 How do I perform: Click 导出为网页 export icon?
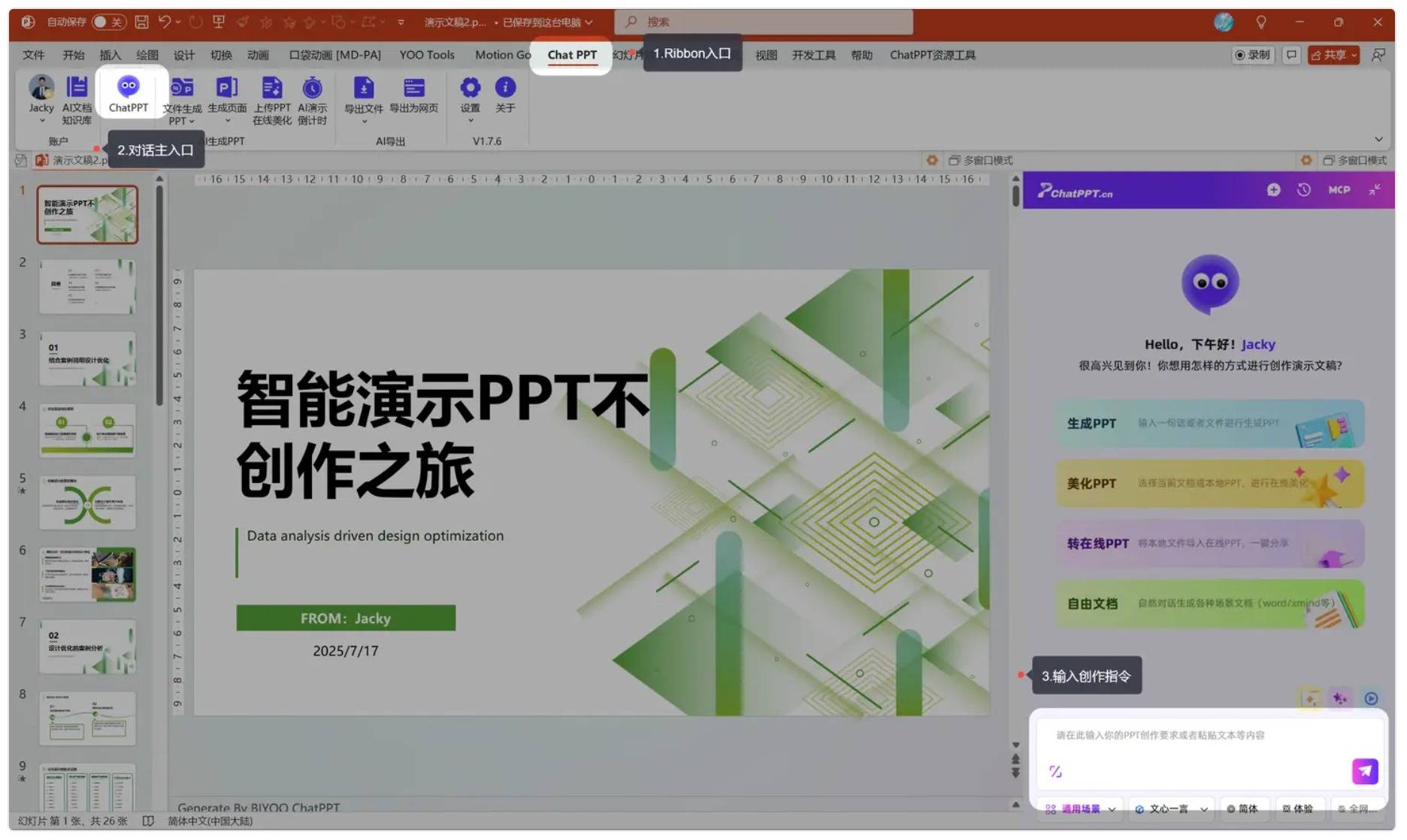tap(413, 95)
